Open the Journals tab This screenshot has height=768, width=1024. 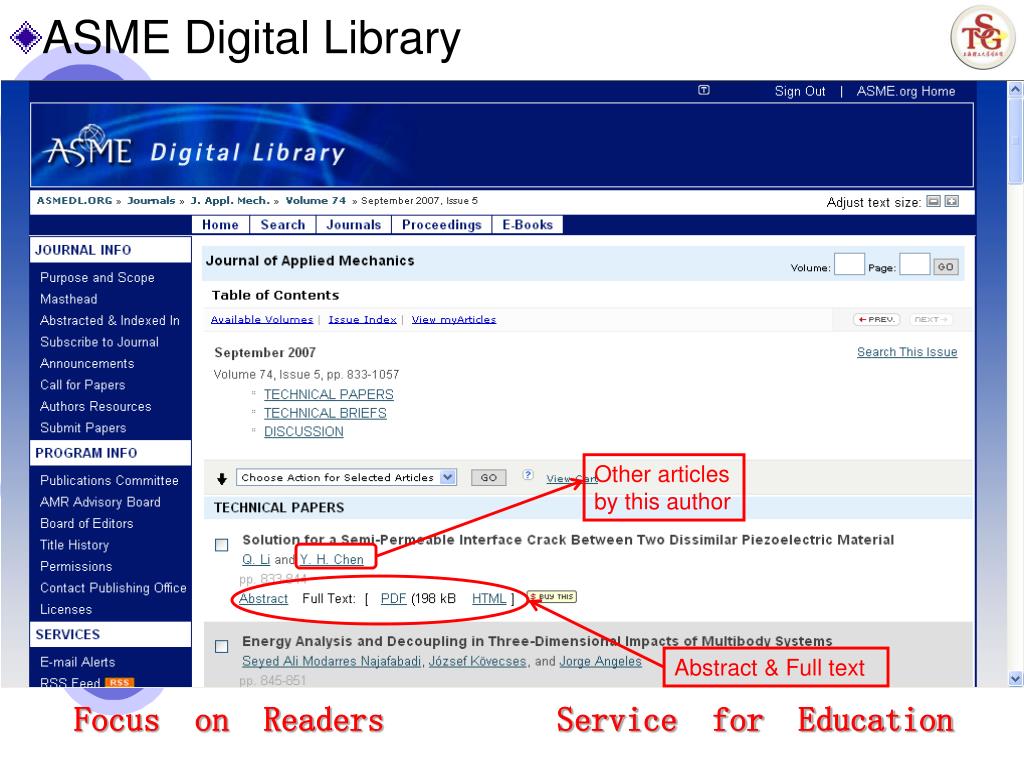(353, 225)
